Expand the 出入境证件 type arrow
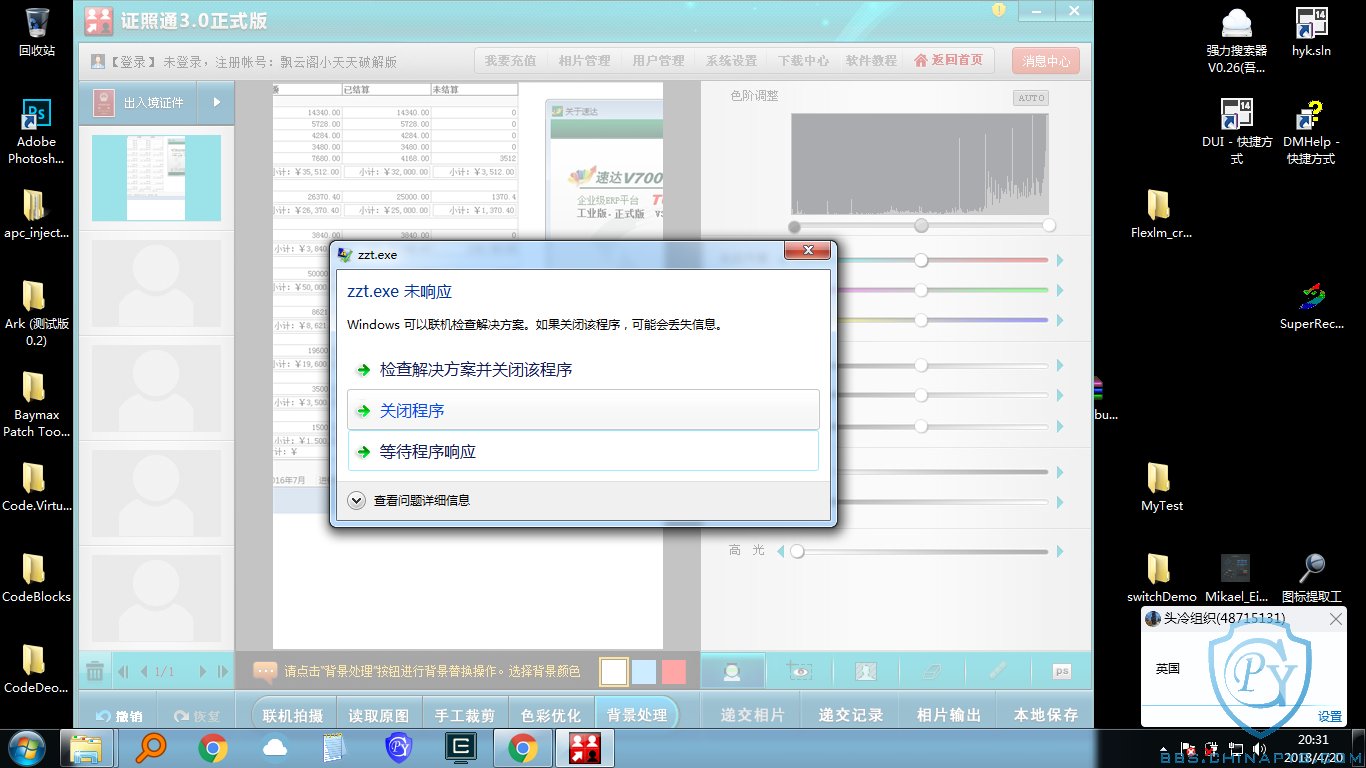Screen dimensions: 1366x768 pos(216,103)
